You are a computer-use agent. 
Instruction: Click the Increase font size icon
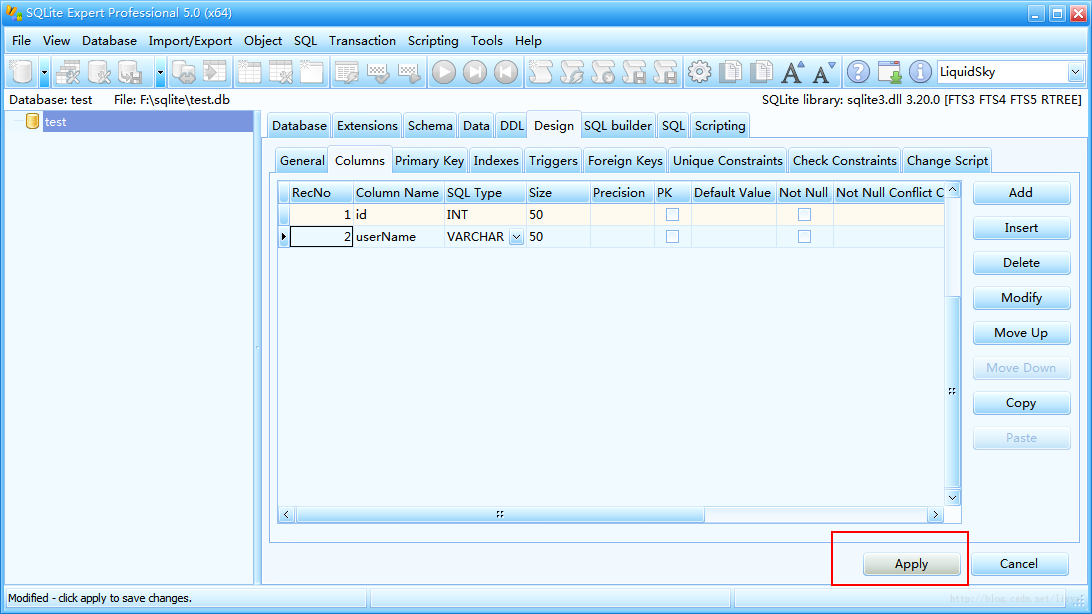(x=793, y=72)
